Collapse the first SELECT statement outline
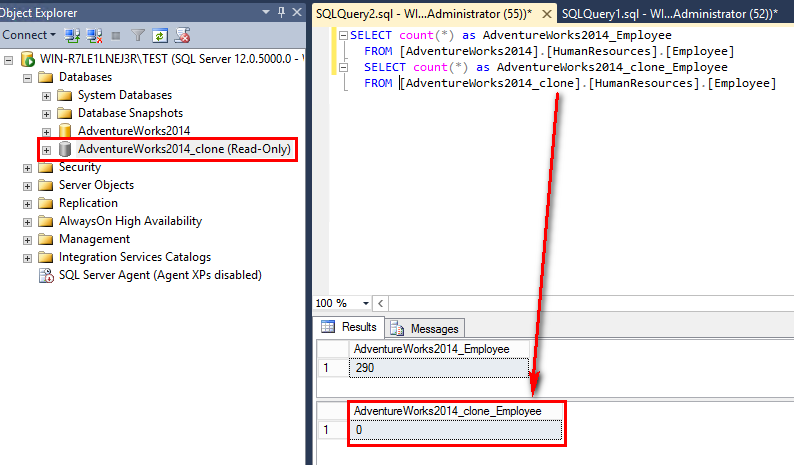794x465 pixels. coord(343,35)
